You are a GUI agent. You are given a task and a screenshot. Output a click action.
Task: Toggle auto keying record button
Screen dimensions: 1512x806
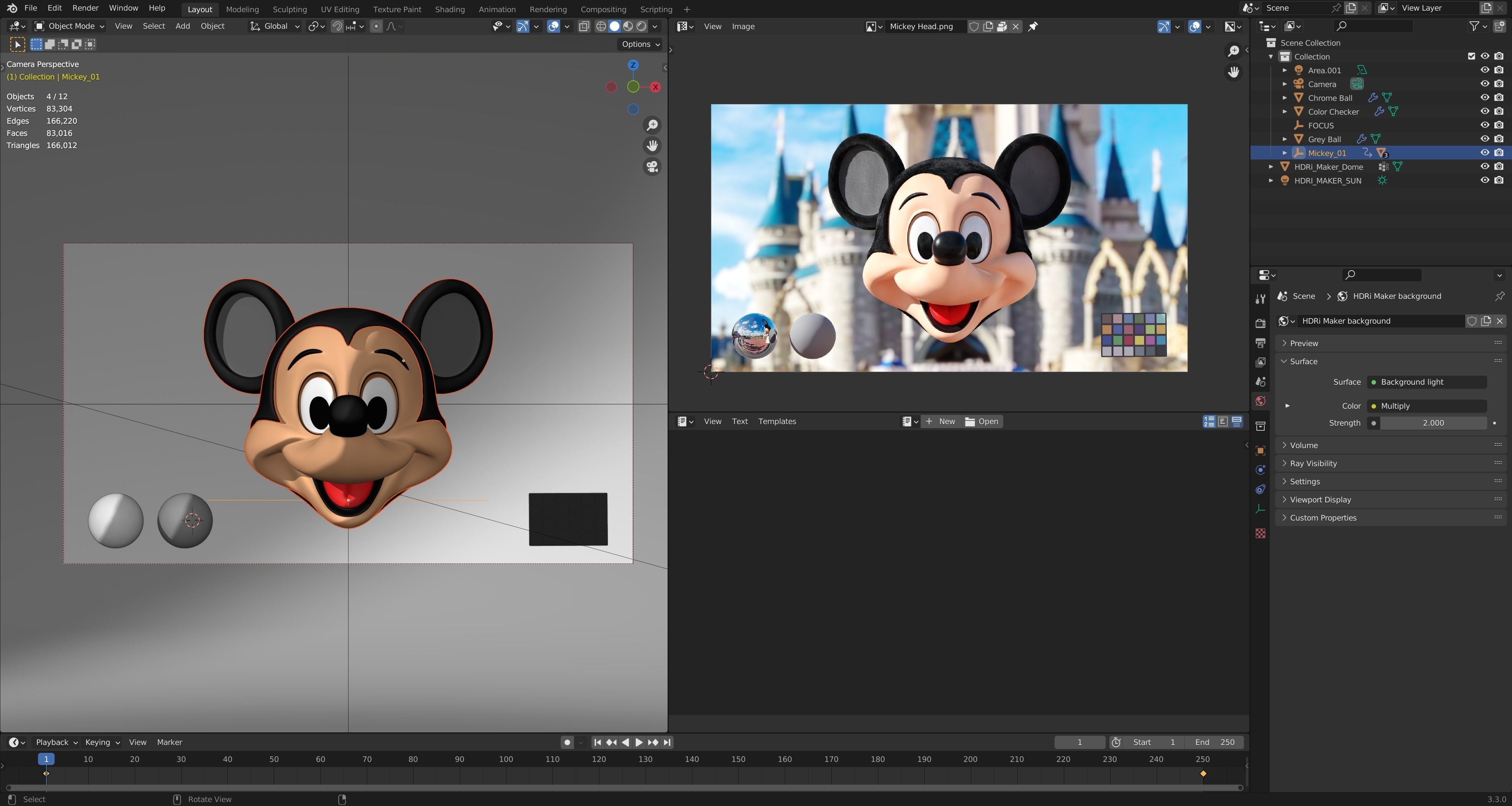pyautogui.click(x=567, y=742)
